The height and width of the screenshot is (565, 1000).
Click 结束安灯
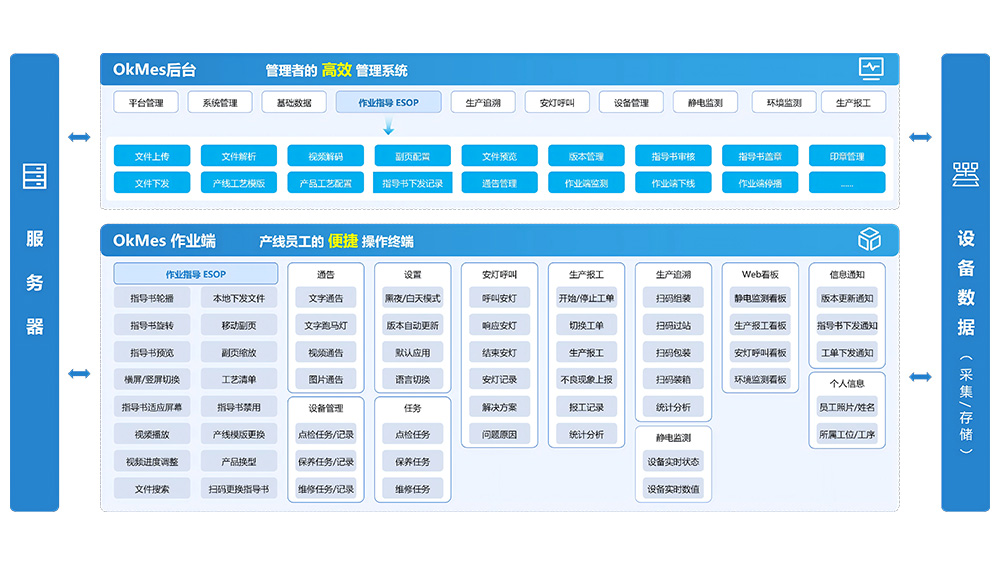pyautogui.click(x=499, y=353)
